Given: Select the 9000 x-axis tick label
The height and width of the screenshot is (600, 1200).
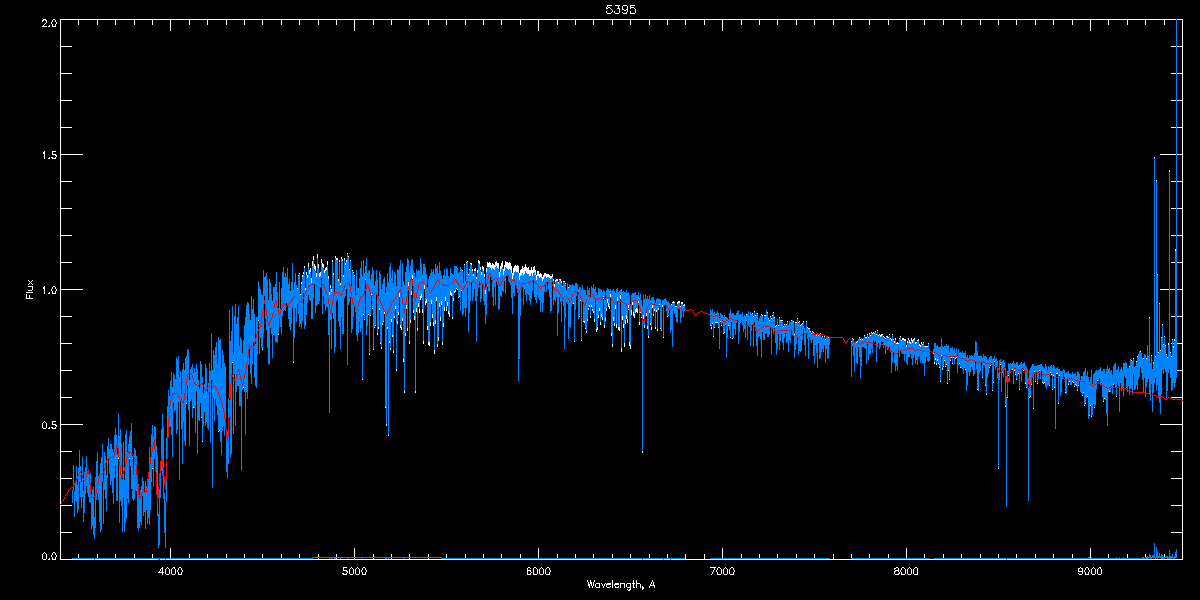Looking at the screenshot, I should click(x=1090, y=571).
